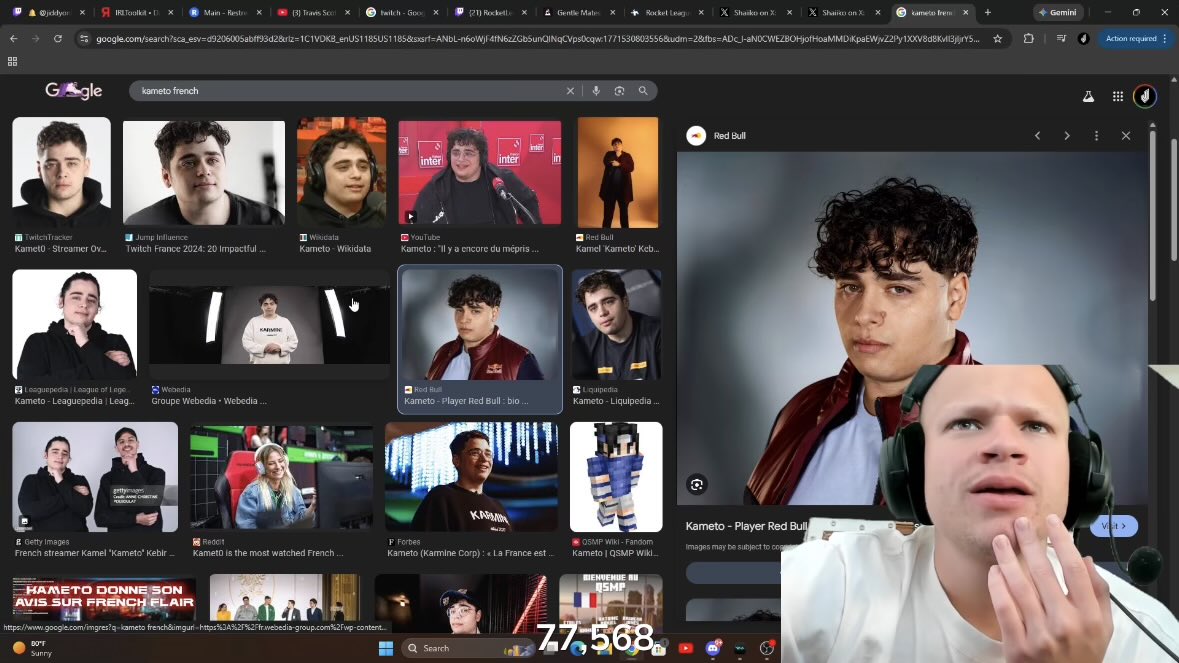Click the large Kameto preview image
Image resolution: width=1179 pixels, height=663 pixels.
coord(912,328)
